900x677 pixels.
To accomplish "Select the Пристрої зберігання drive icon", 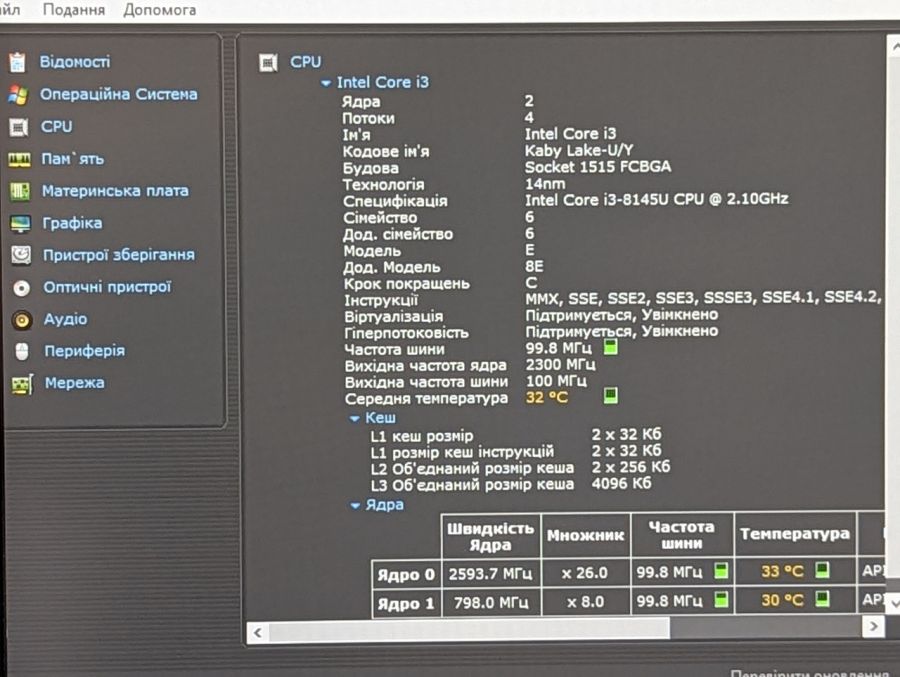I will click(21, 255).
